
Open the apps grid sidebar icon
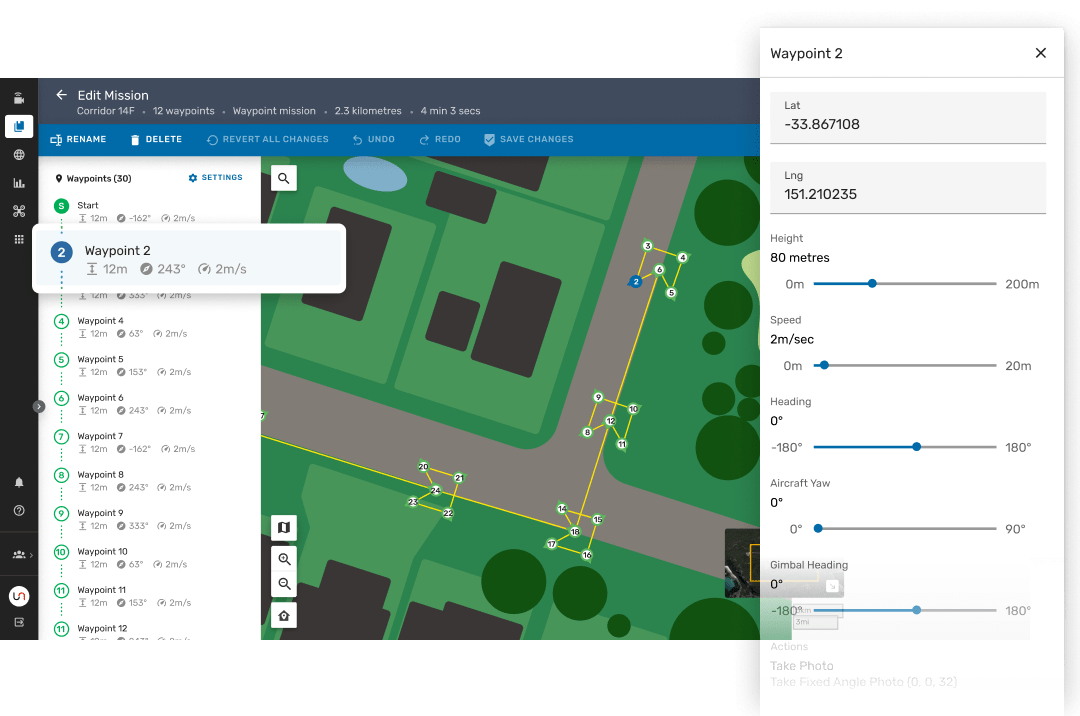click(19, 240)
